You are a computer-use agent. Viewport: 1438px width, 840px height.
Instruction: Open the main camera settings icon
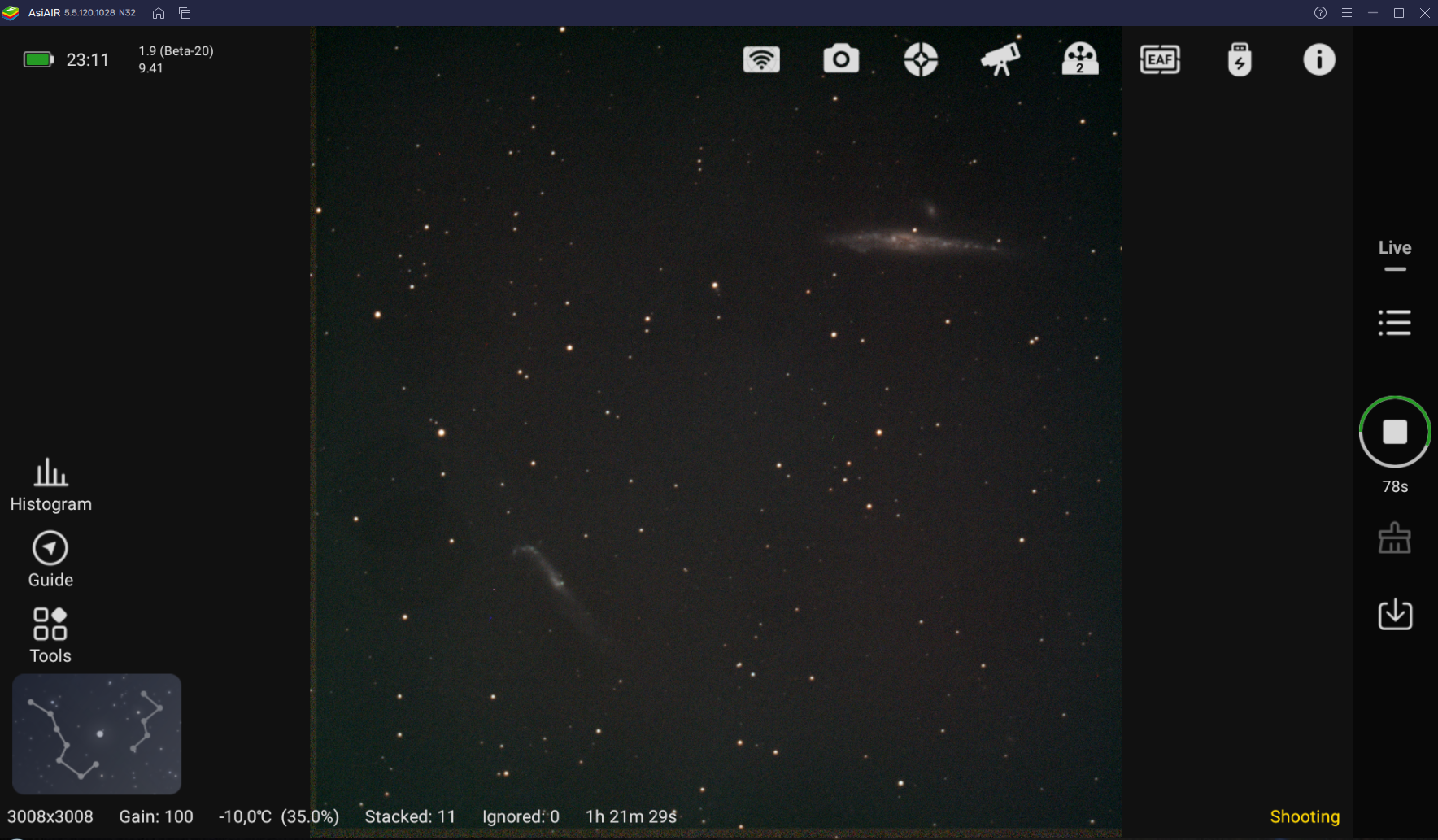841,59
